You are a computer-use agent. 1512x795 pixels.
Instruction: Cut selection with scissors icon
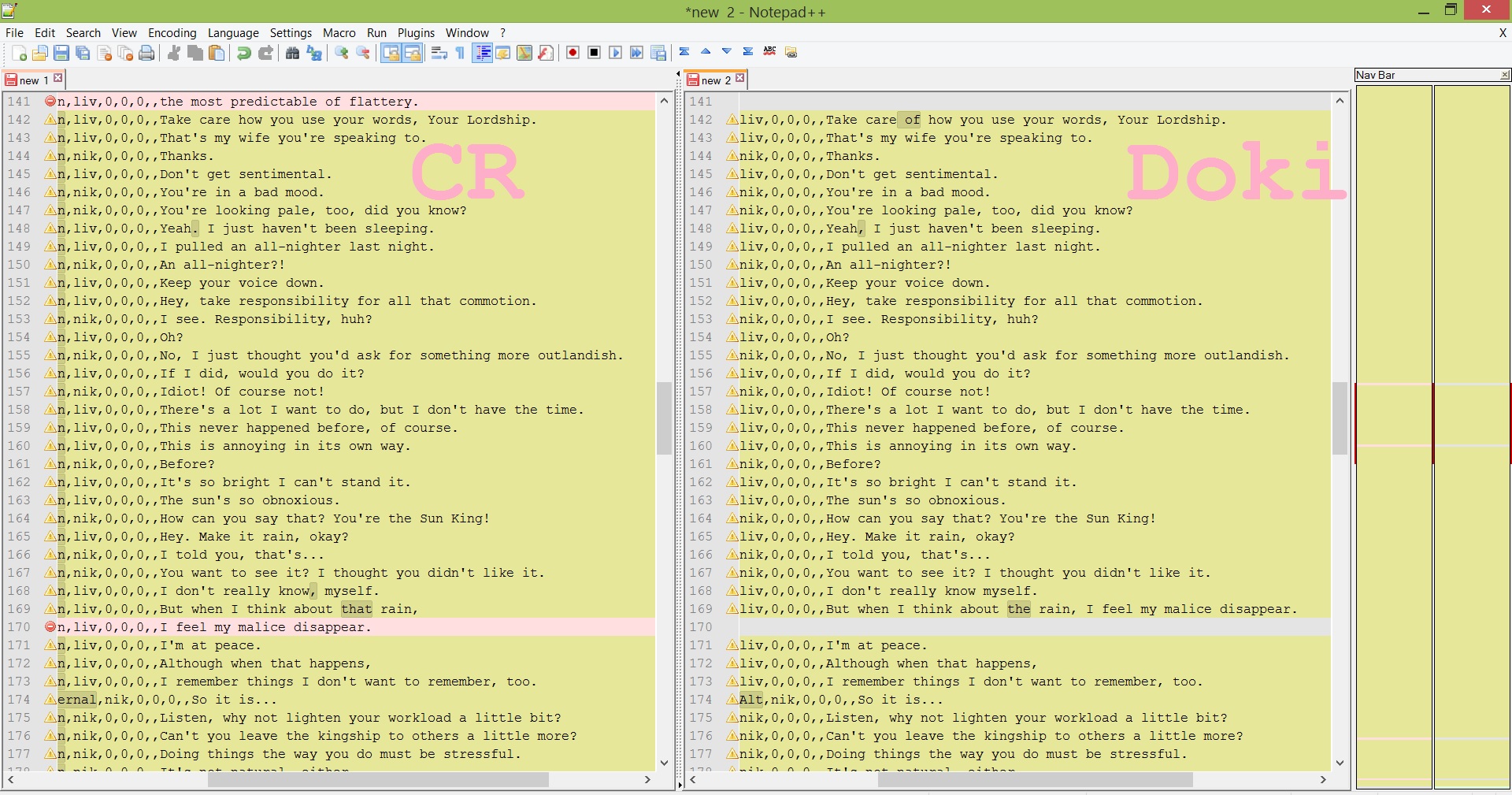coord(174,53)
